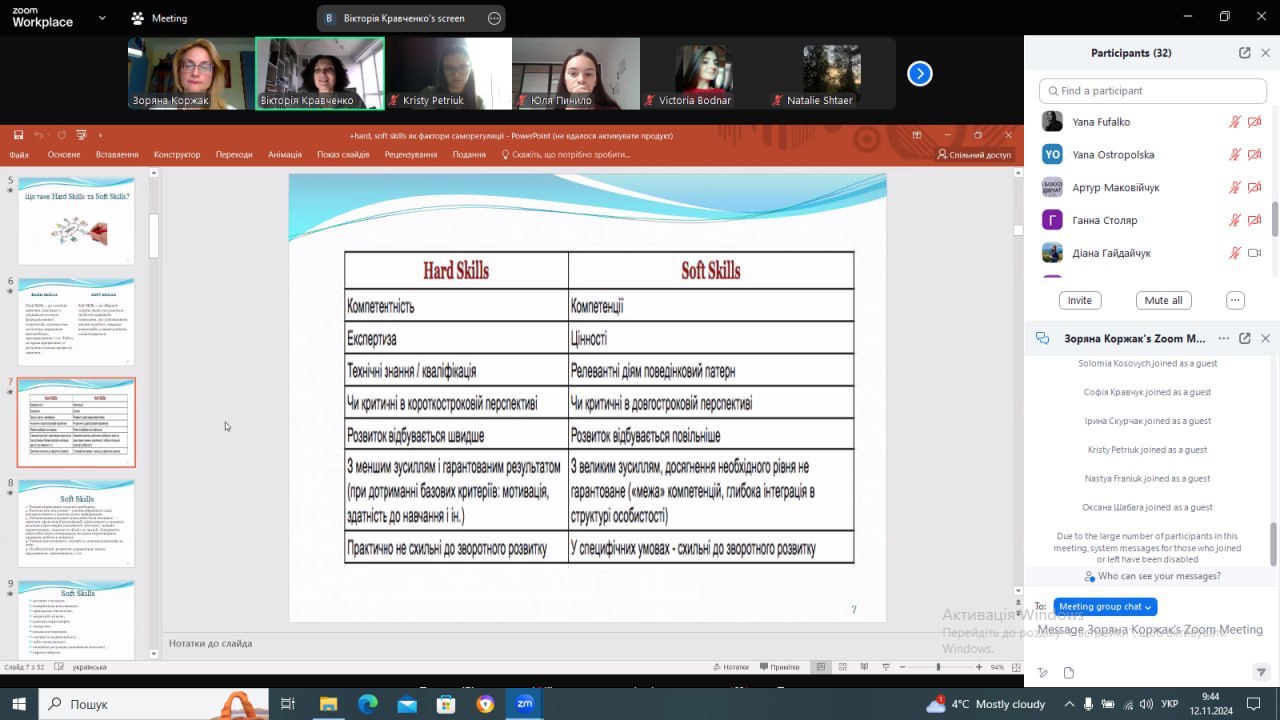Viewport: 1280px width, 720px height.
Task: Pop out the Participants panel
Action: coord(1244,53)
